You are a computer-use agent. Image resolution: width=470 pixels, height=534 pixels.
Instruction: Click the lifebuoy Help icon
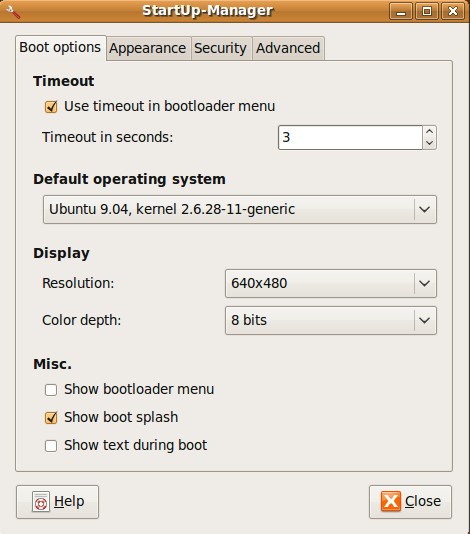[x=41, y=502]
